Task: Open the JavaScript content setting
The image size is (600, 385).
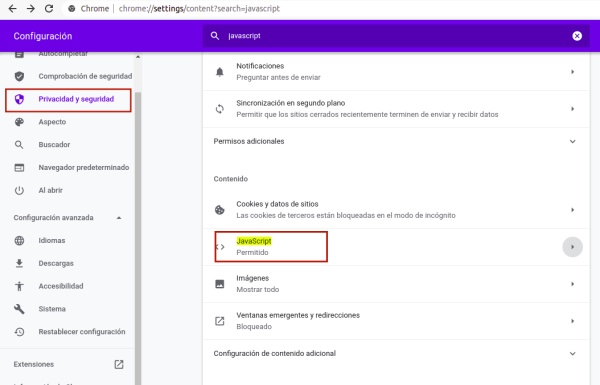Action: [x=396, y=247]
